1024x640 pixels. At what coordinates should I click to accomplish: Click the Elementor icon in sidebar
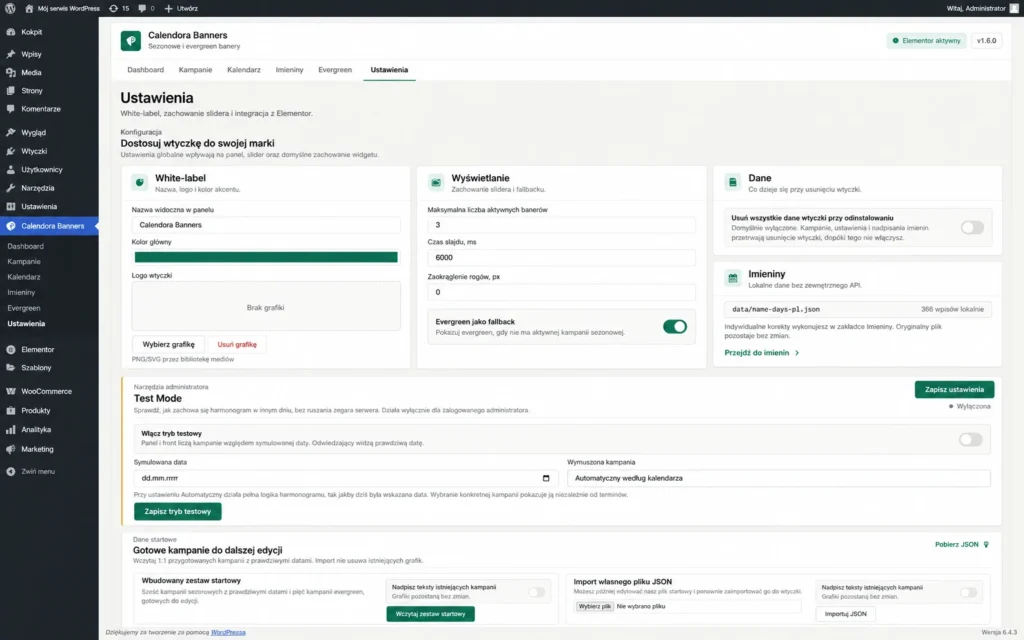pos(11,349)
